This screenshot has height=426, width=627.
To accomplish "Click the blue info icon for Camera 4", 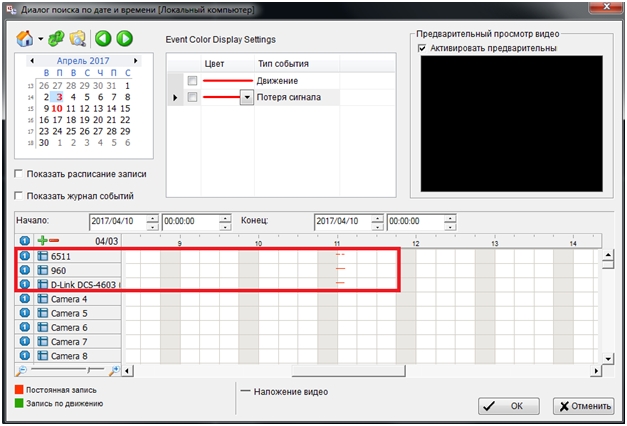I will (25, 299).
